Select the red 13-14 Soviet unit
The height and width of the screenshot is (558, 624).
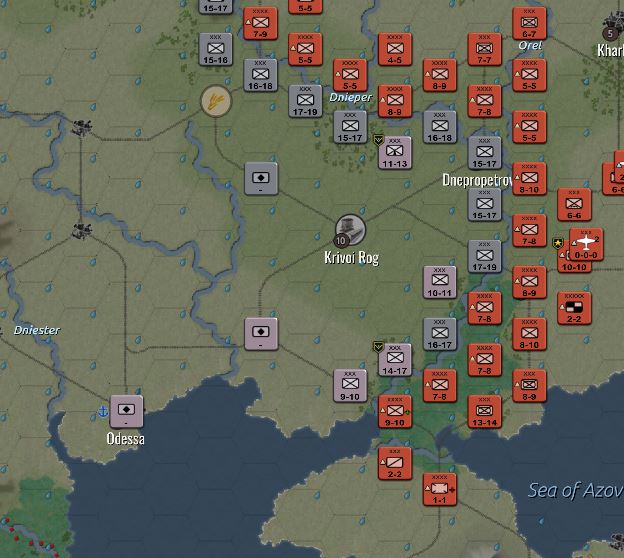(x=484, y=412)
